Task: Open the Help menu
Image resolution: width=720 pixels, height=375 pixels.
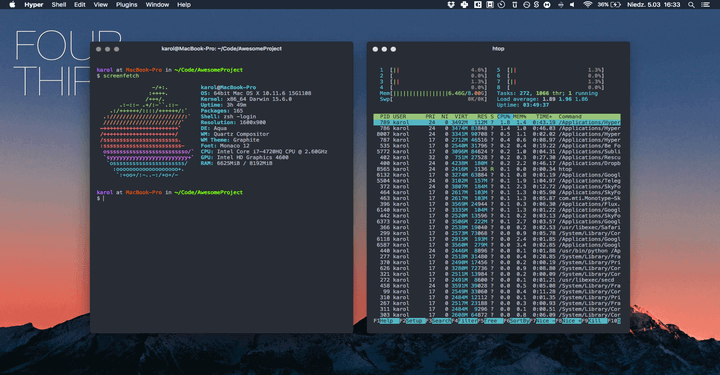Action: 184,5
